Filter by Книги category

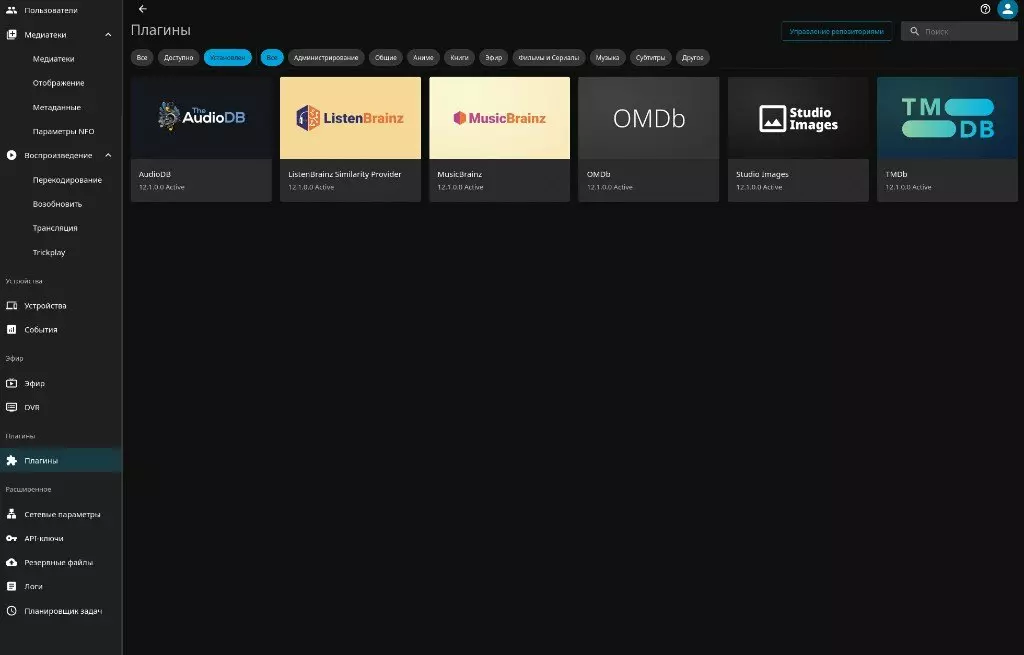click(459, 57)
